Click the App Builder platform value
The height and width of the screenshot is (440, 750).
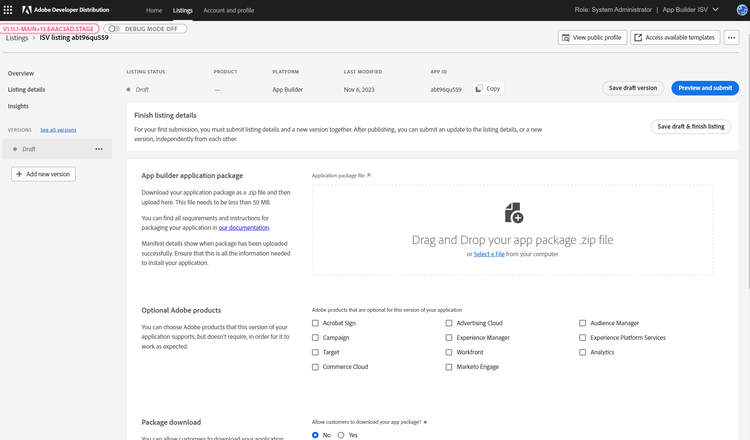287,89
